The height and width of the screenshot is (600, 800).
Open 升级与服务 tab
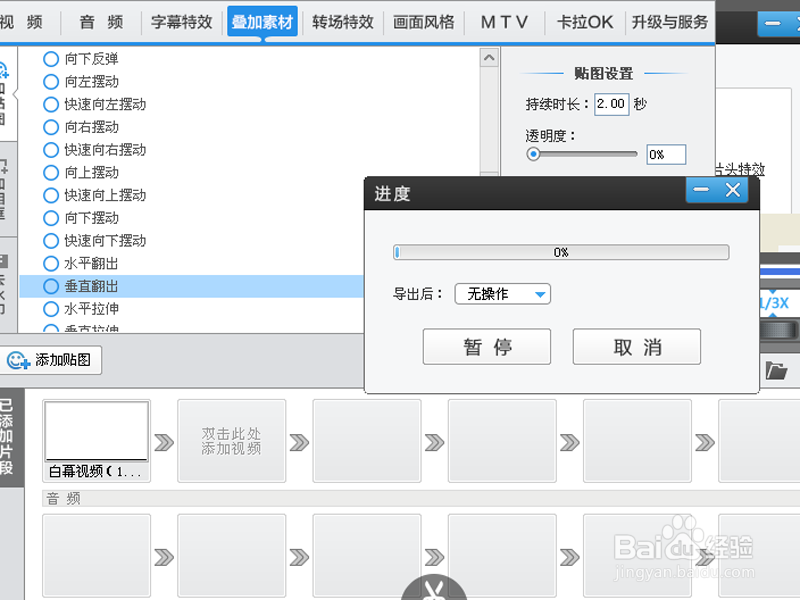tap(670, 22)
